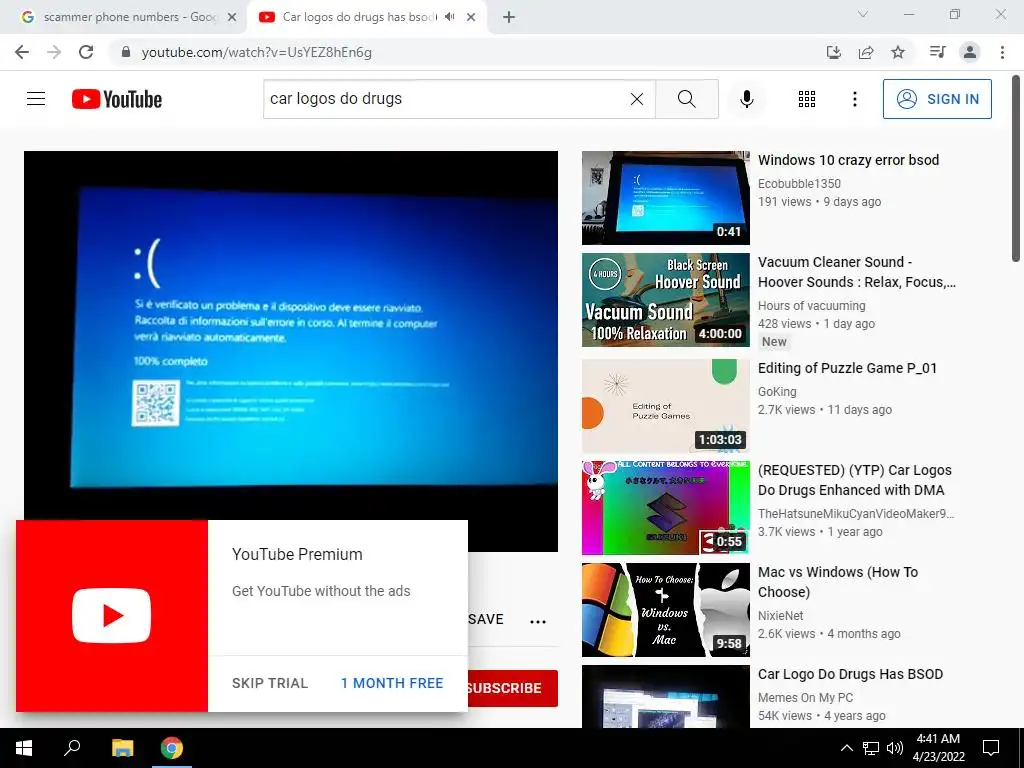
Task: Open (REQUESTED) (YTP) Car Logos title
Action: tap(855, 480)
